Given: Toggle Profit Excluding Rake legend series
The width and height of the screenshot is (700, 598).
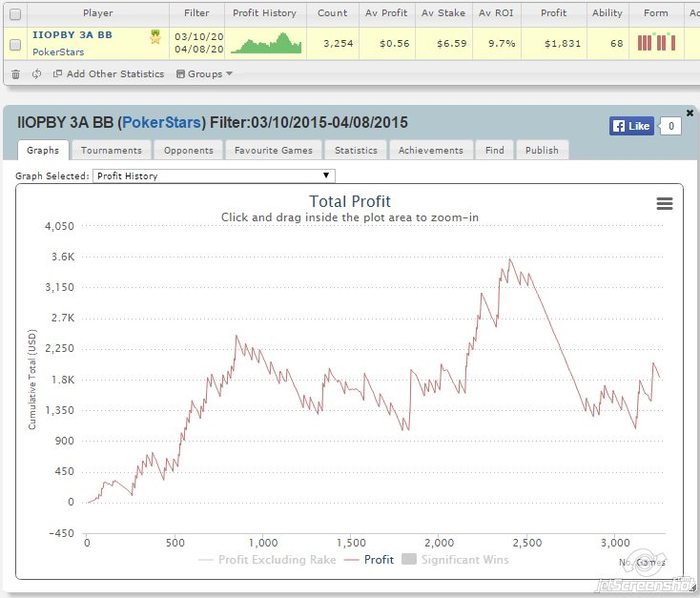Looking at the screenshot, I should 267,560.
